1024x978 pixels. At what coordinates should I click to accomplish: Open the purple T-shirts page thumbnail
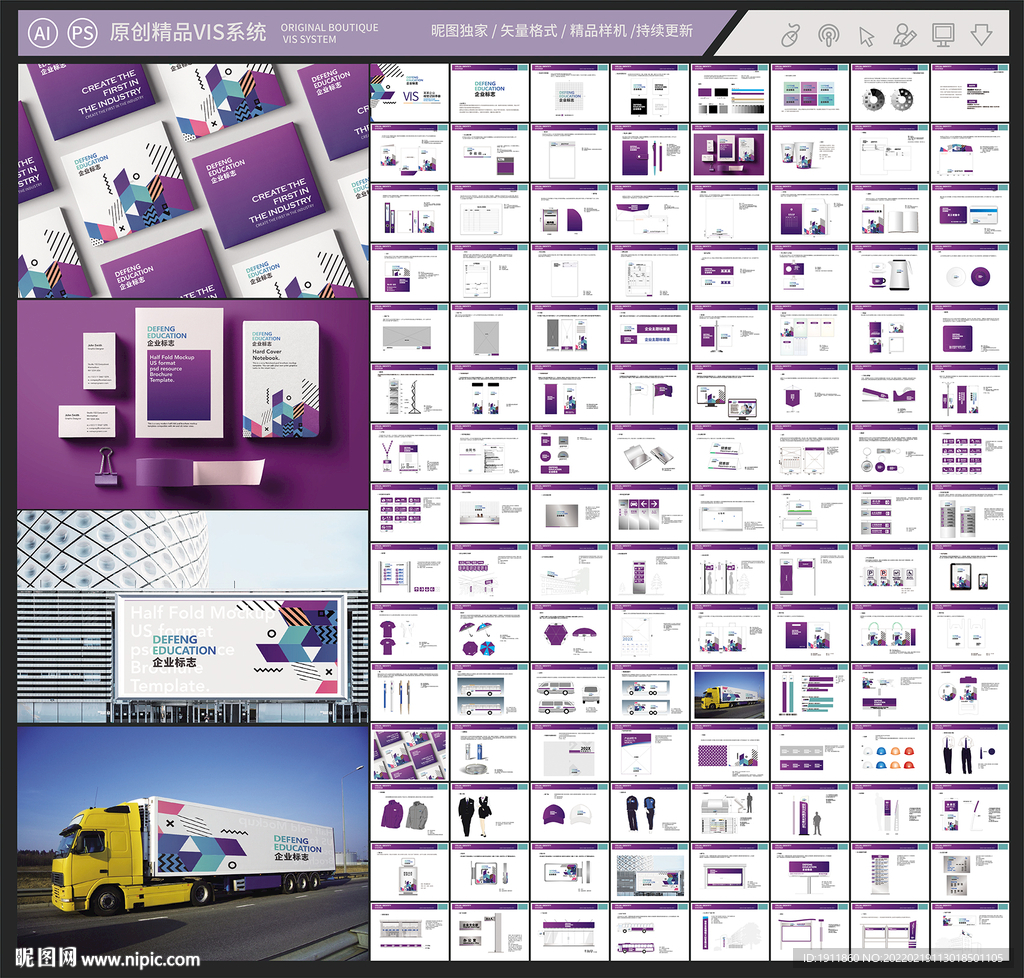pyautogui.click(x=409, y=632)
